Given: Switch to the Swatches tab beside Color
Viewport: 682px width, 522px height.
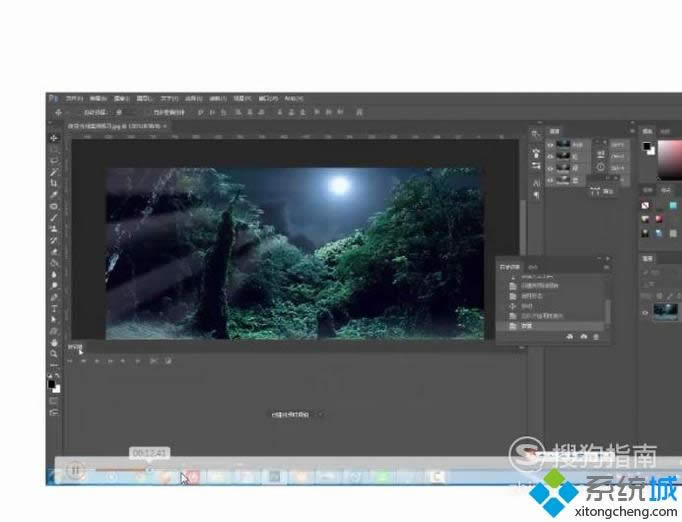Looking at the screenshot, I should pos(665,131).
